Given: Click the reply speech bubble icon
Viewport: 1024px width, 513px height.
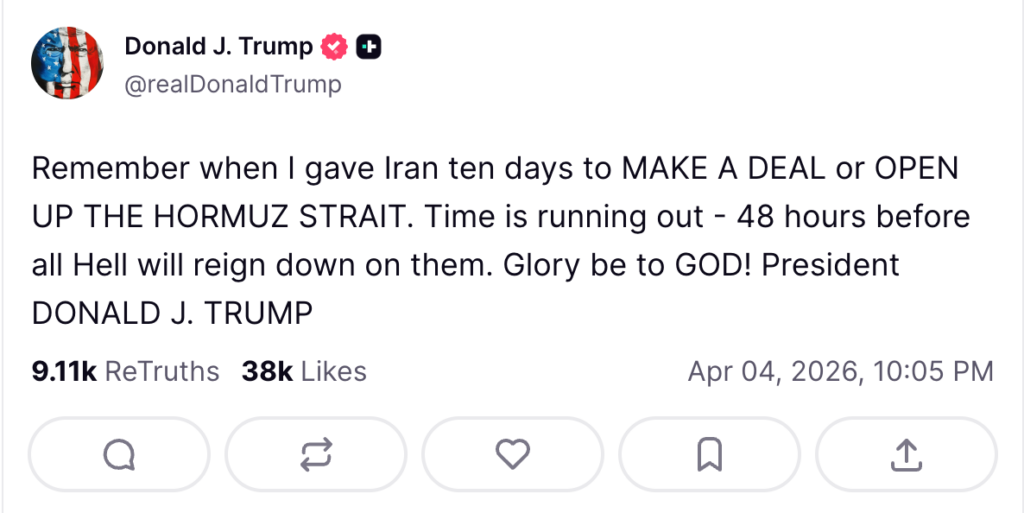Looking at the screenshot, I should [x=119, y=455].
